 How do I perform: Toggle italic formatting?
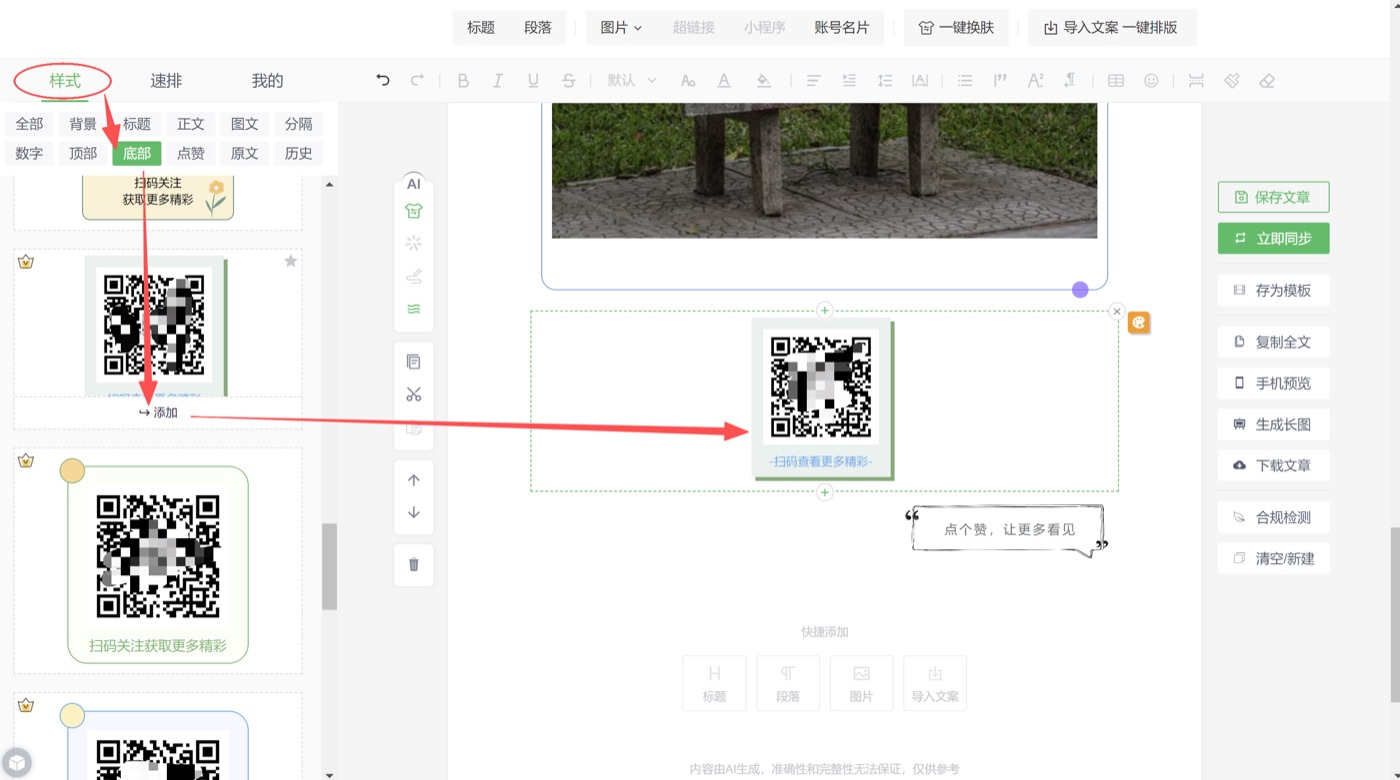(x=498, y=81)
